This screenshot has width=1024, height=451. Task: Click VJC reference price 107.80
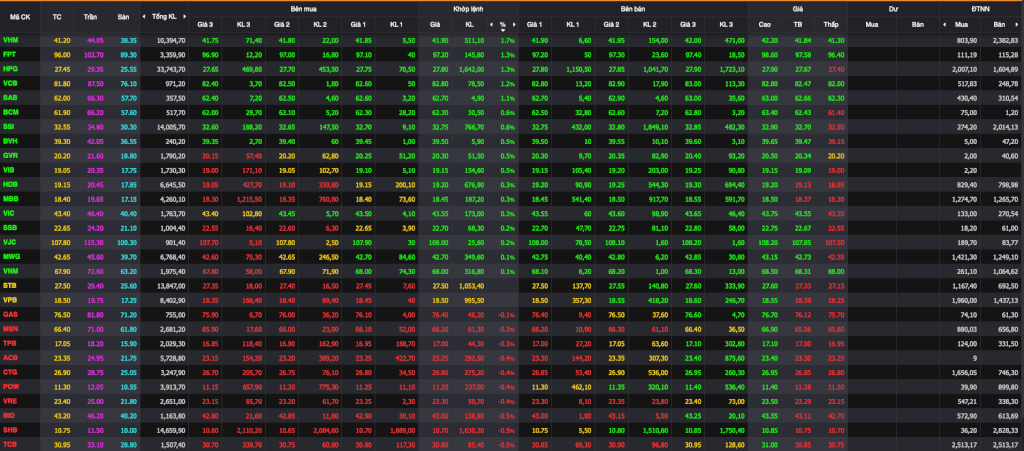pos(61,241)
